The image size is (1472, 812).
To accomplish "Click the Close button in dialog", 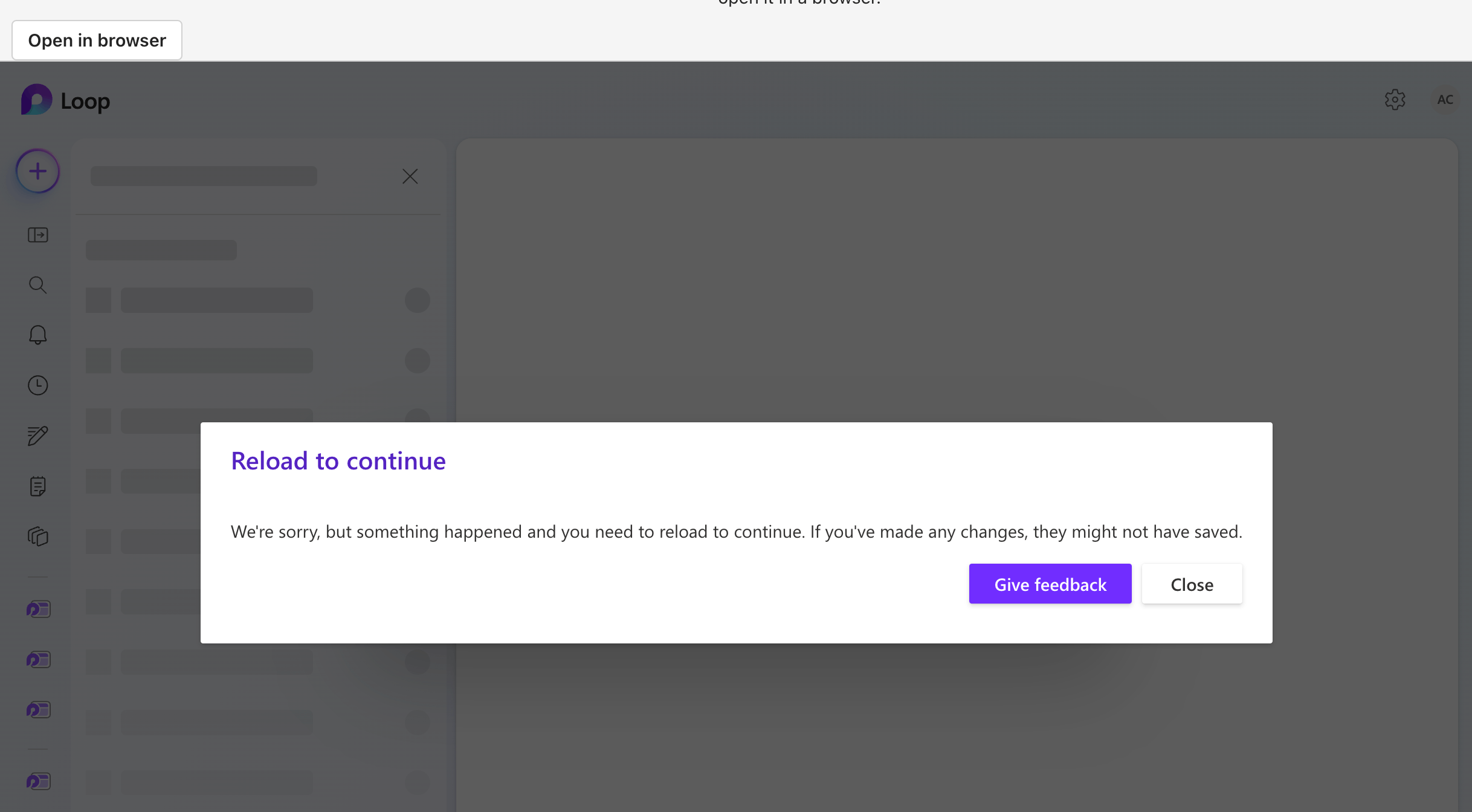I will tap(1192, 584).
